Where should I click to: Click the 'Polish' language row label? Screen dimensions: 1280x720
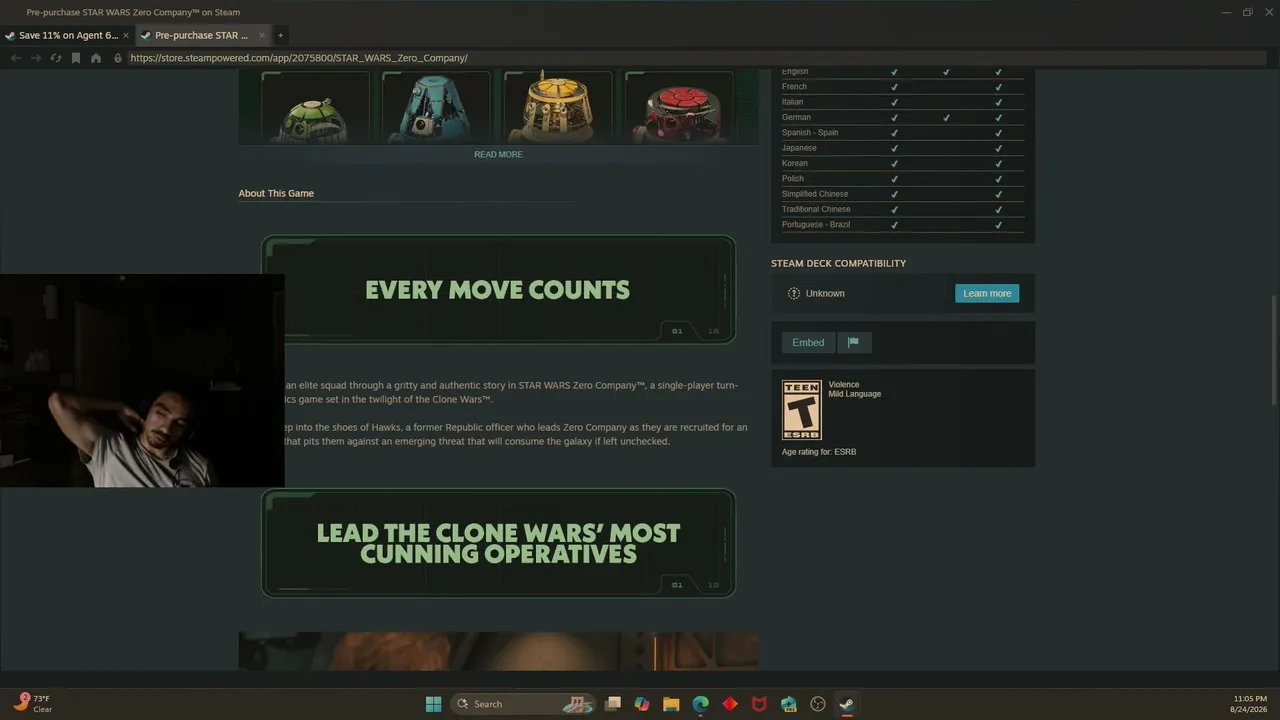click(793, 179)
